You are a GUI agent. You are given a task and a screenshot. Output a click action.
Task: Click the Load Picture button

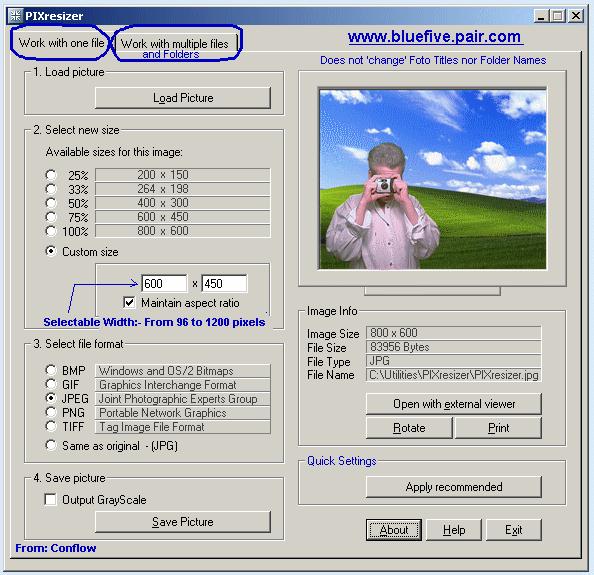[x=183, y=98]
